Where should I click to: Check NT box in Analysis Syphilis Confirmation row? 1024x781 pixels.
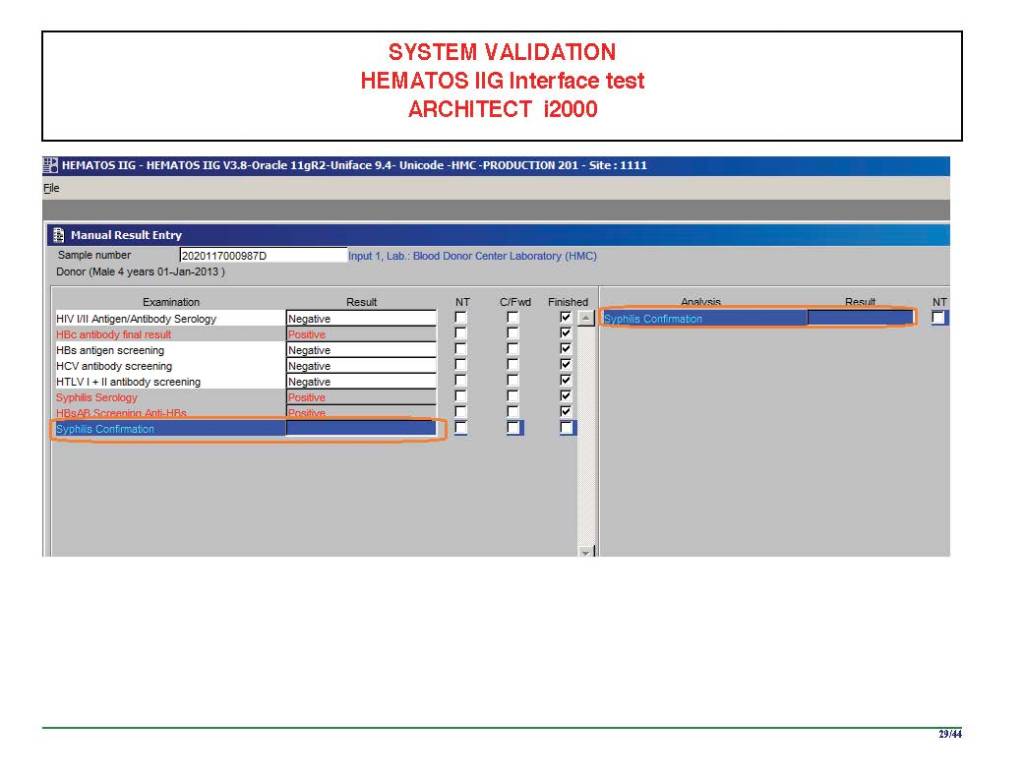(x=938, y=318)
